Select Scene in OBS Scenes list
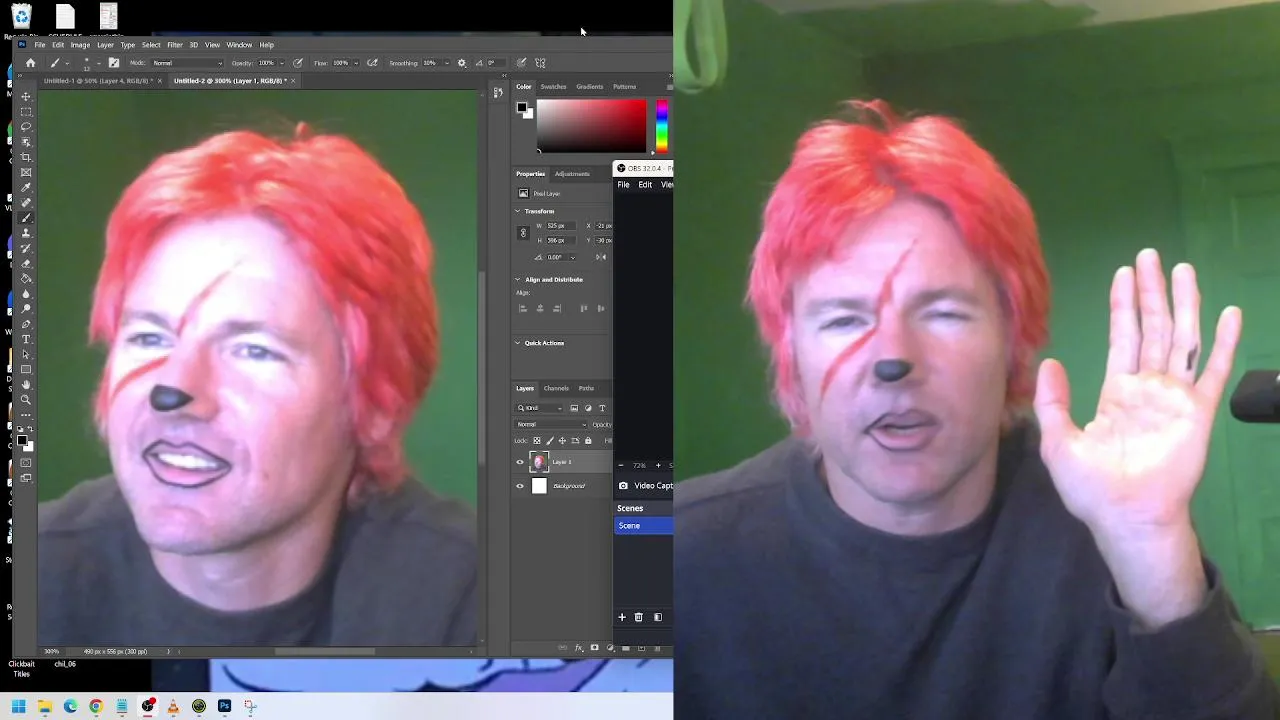1280x720 pixels. point(643,526)
